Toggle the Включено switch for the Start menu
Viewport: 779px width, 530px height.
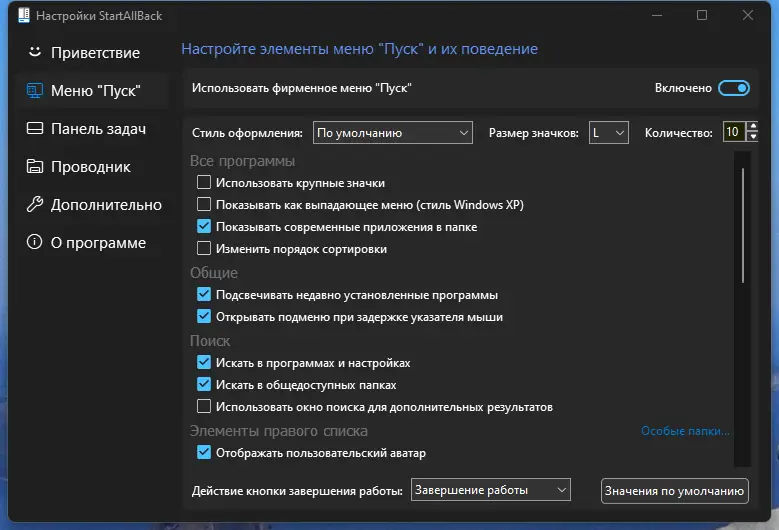coord(734,88)
